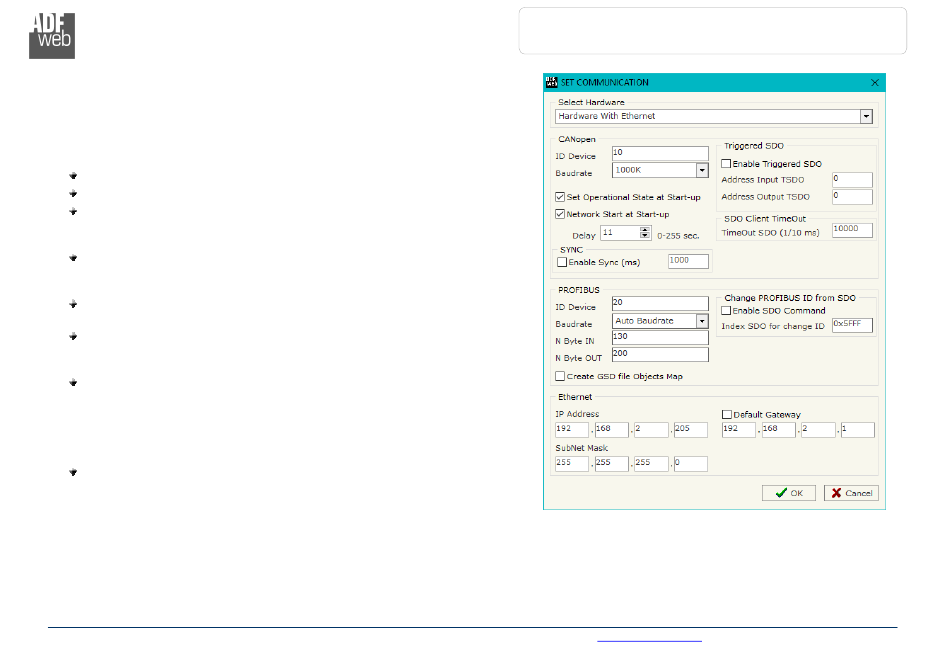Click the CANopen ID Device field
The width and height of the screenshot is (950, 659).
tap(660, 153)
